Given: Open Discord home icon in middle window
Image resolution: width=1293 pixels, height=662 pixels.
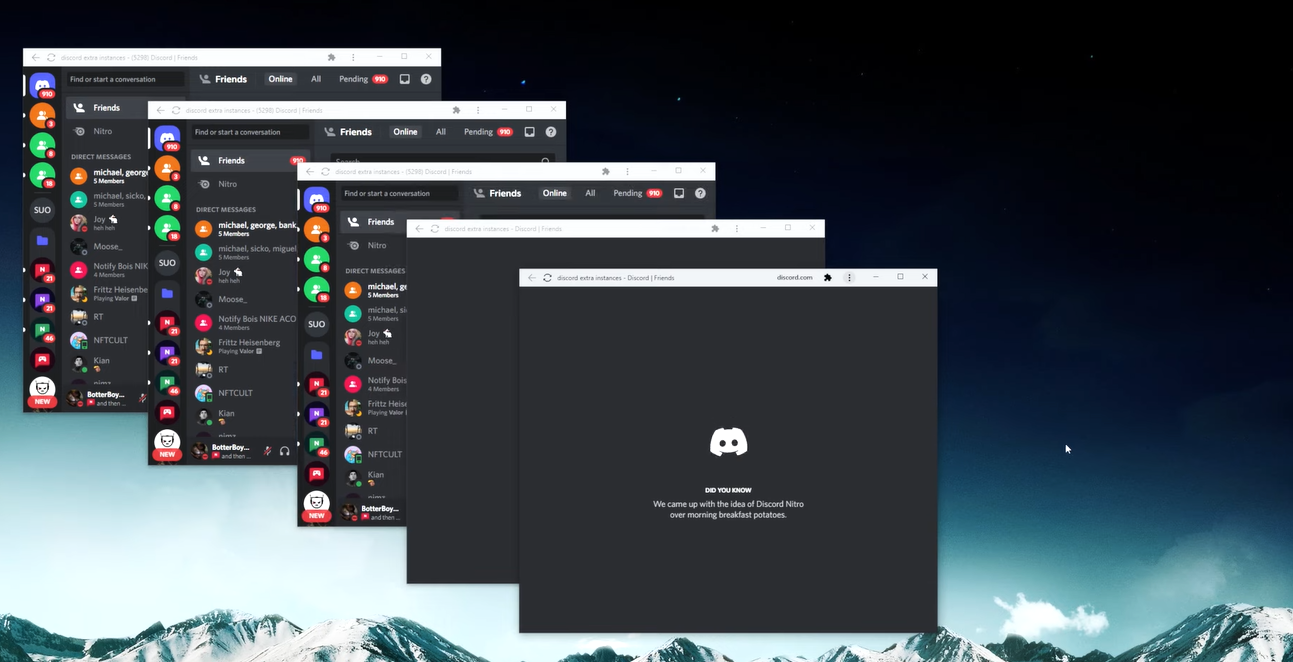Looking at the screenshot, I should pyautogui.click(x=316, y=199).
